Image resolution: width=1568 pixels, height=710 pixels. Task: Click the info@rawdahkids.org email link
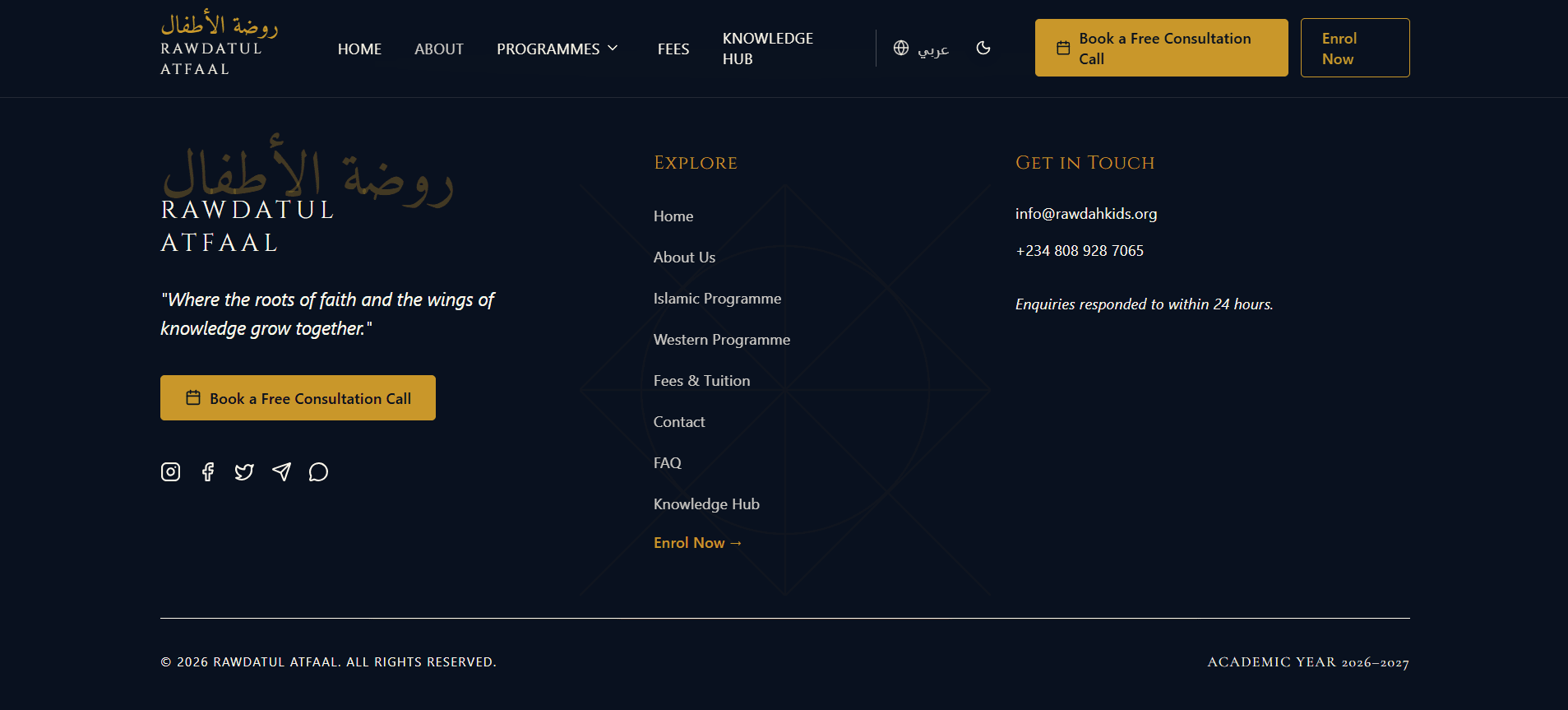tap(1086, 214)
